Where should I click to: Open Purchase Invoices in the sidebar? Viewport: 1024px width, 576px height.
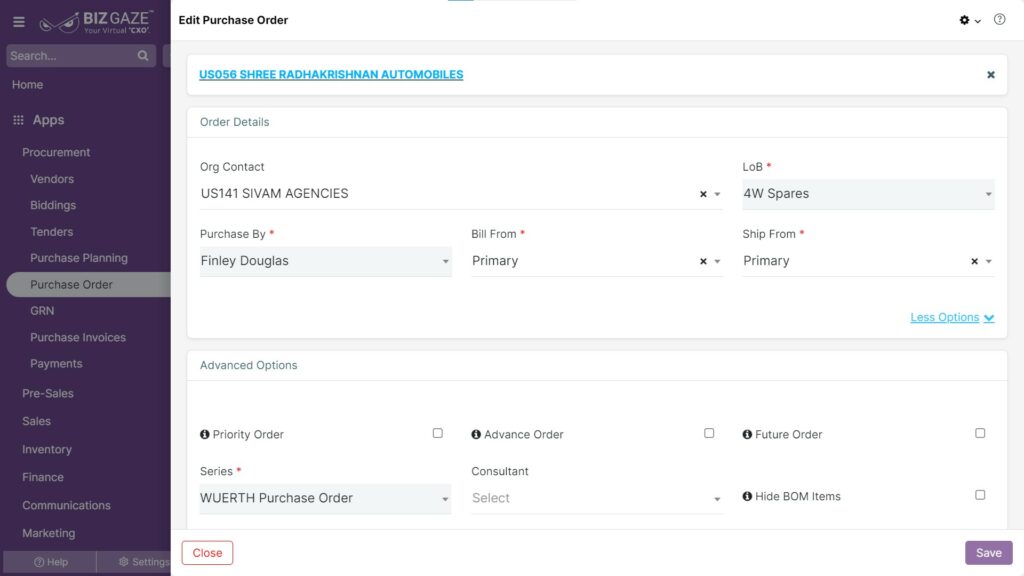coord(78,338)
